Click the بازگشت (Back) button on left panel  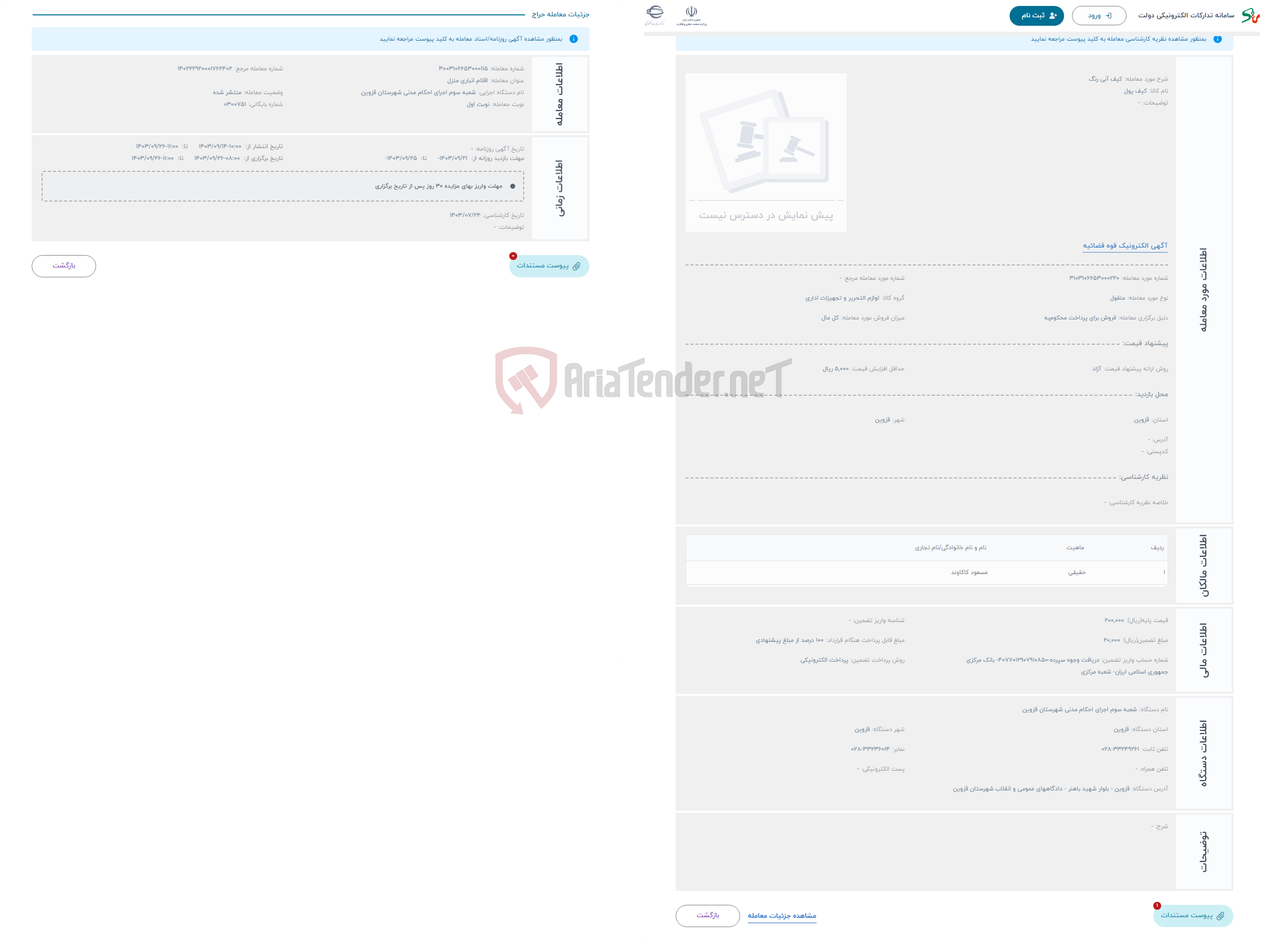click(x=64, y=265)
